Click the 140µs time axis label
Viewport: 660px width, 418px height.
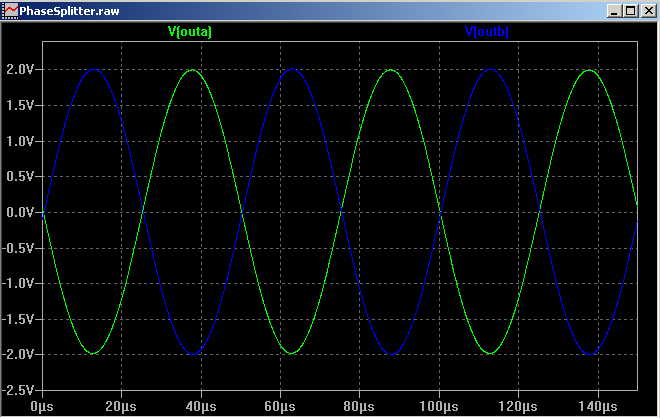click(597, 406)
